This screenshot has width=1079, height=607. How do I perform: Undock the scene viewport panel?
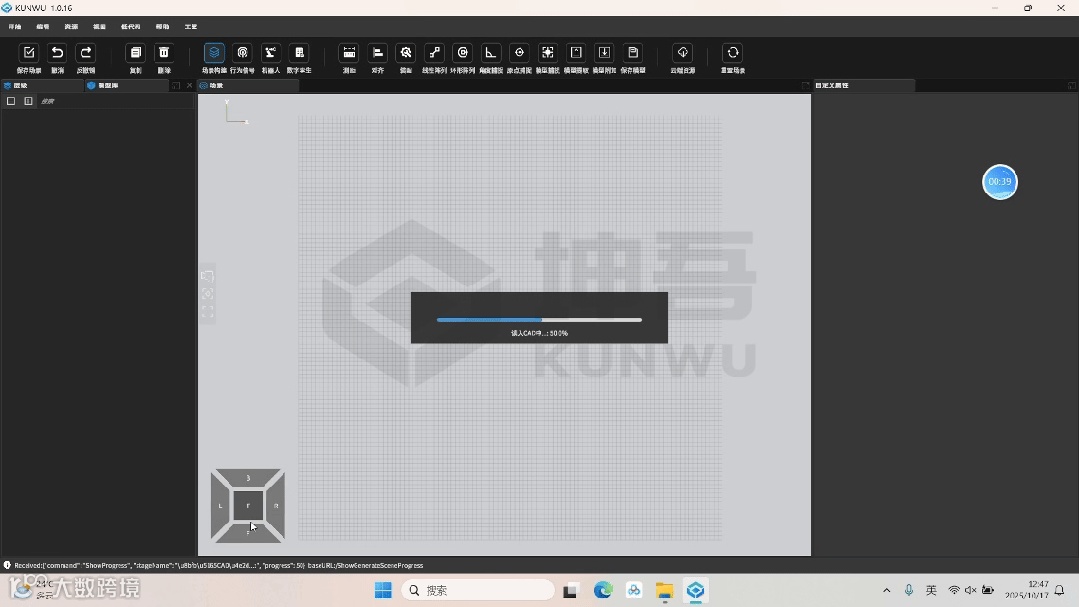[805, 85]
